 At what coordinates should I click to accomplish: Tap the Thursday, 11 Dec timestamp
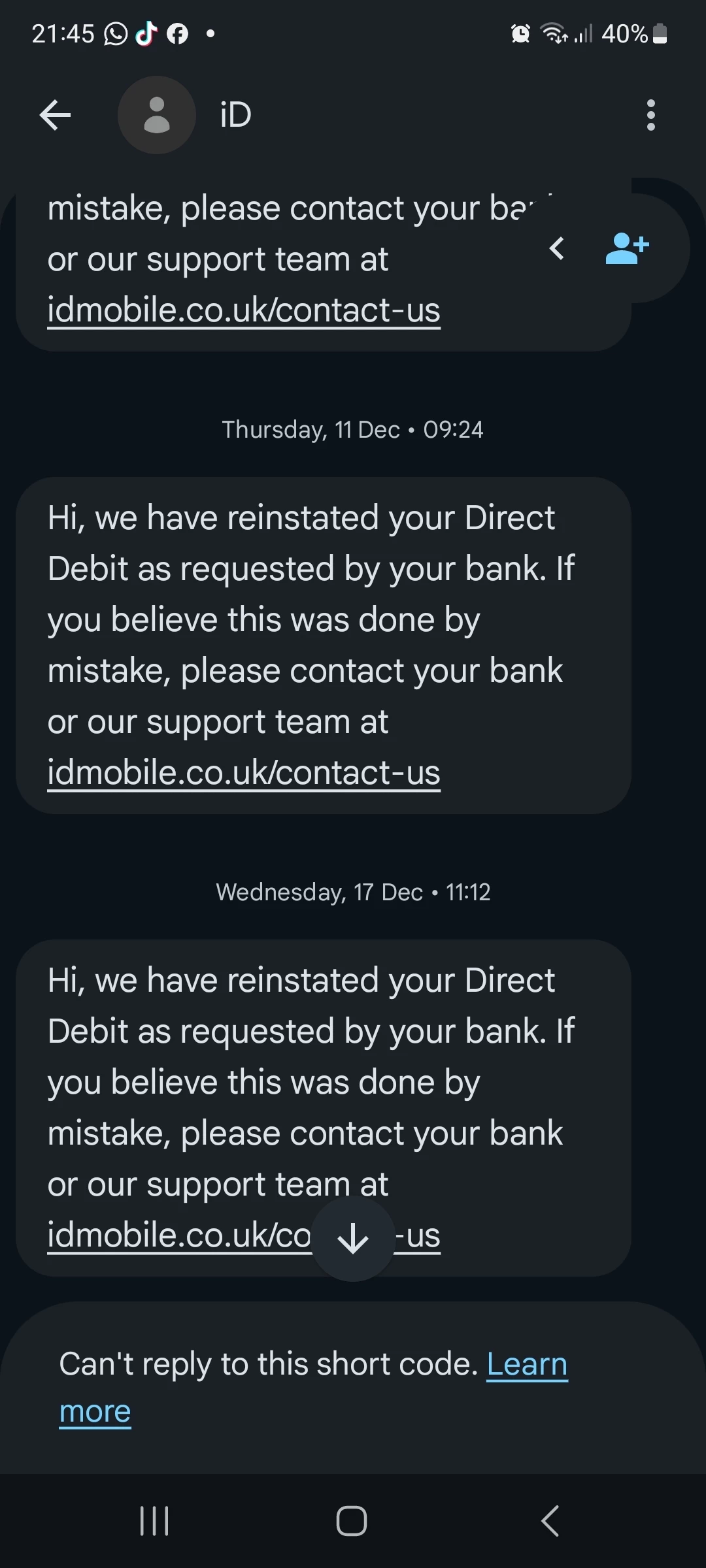pyautogui.click(x=352, y=430)
